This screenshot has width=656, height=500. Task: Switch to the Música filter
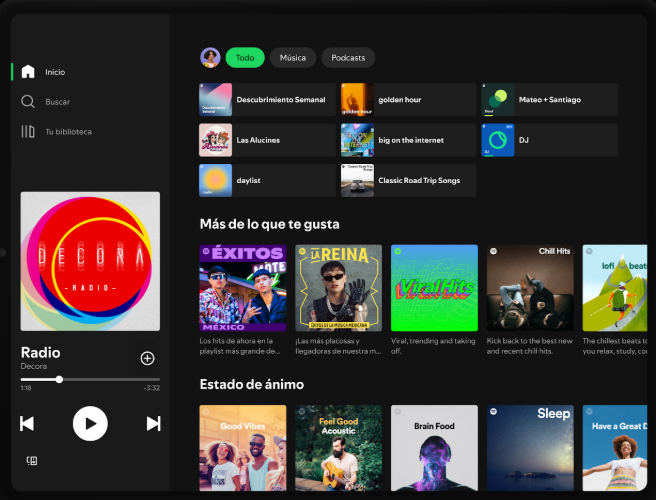click(x=292, y=58)
